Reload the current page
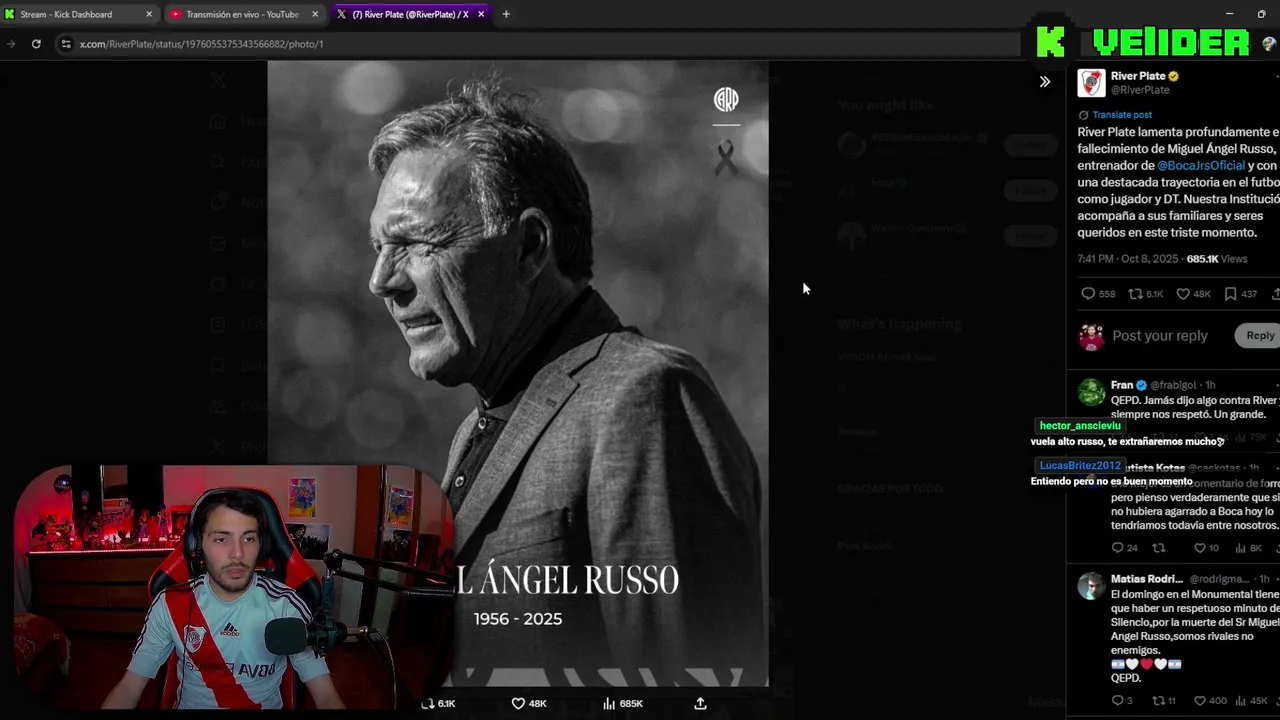Screen dimensions: 1280x720 [36, 44]
